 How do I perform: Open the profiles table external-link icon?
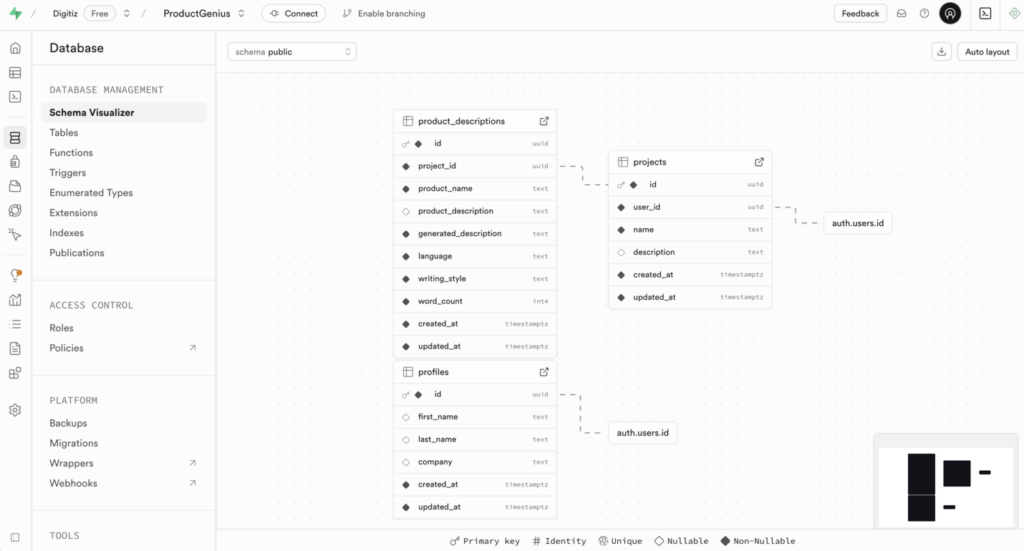(x=544, y=371)
